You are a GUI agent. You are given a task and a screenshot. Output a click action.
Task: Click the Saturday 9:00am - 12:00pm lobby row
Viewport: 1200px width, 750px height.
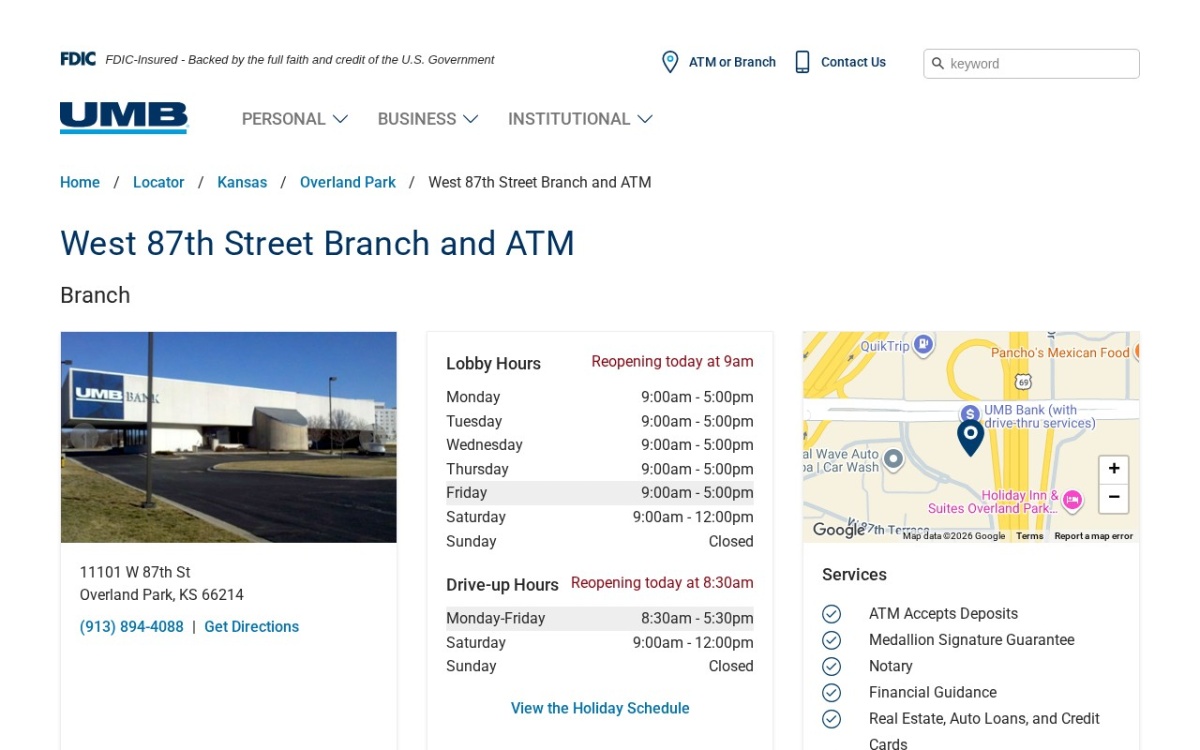click(x=600, y=517)
